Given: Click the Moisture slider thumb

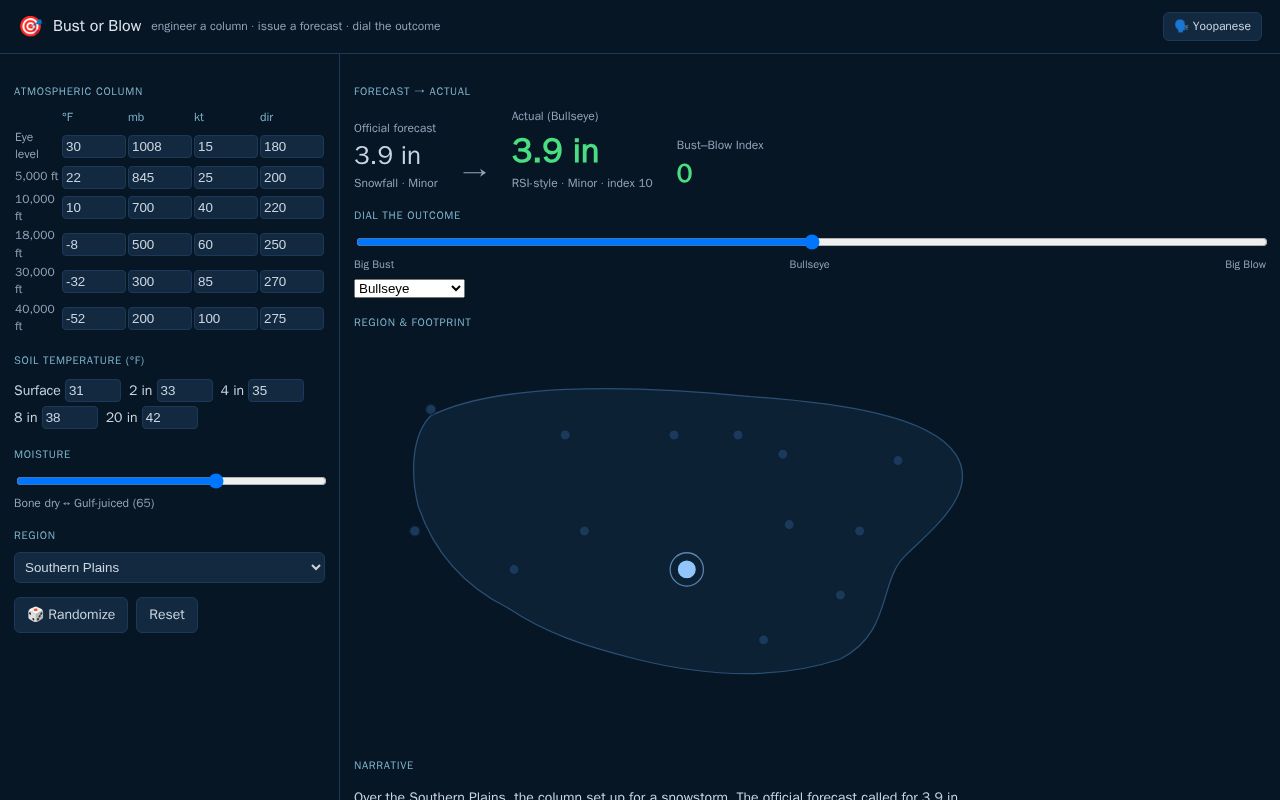Looking at the screenshot, I should (x=216, y=481).
